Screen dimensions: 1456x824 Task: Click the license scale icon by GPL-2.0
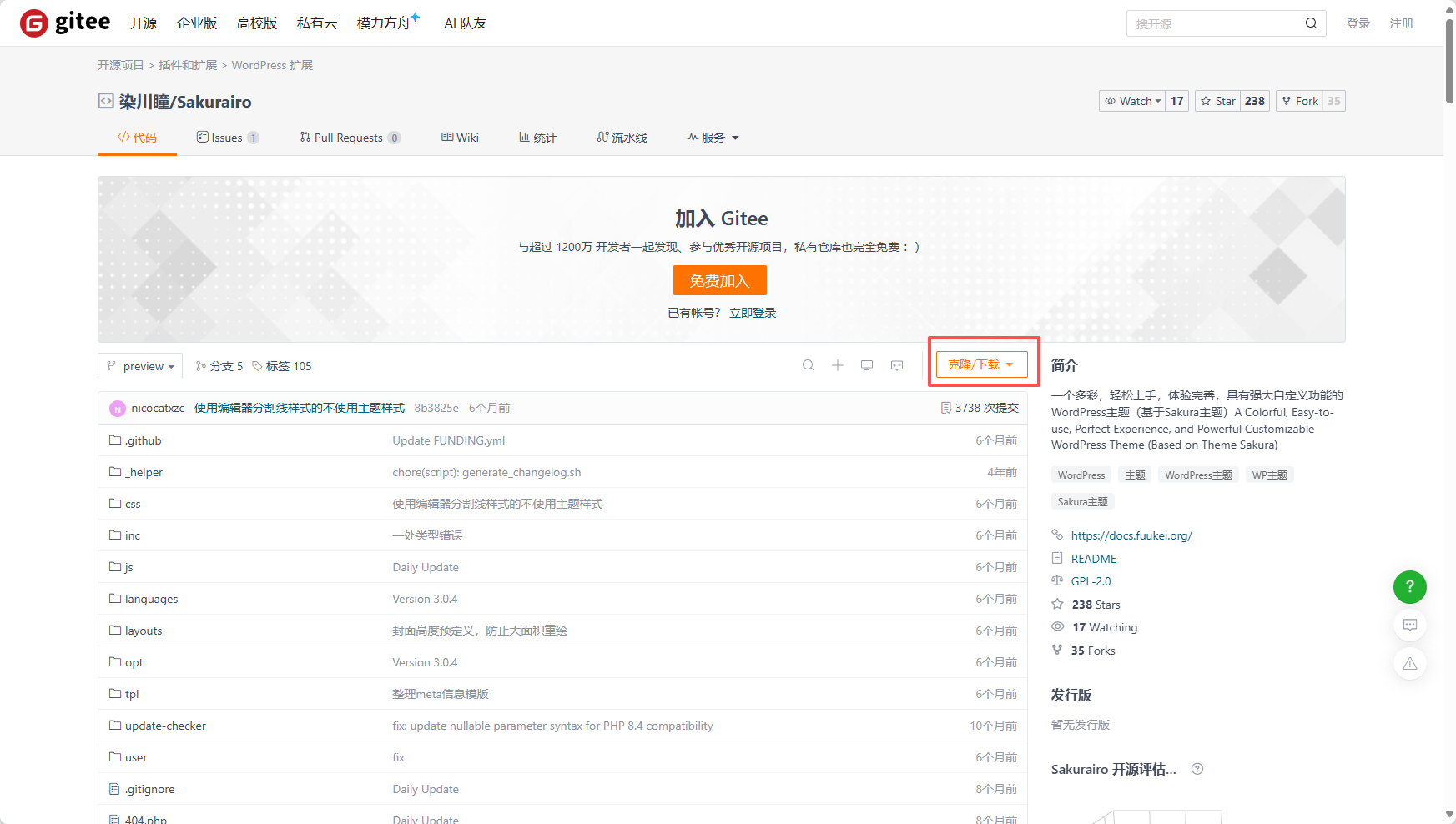[x=1057, y=580]
